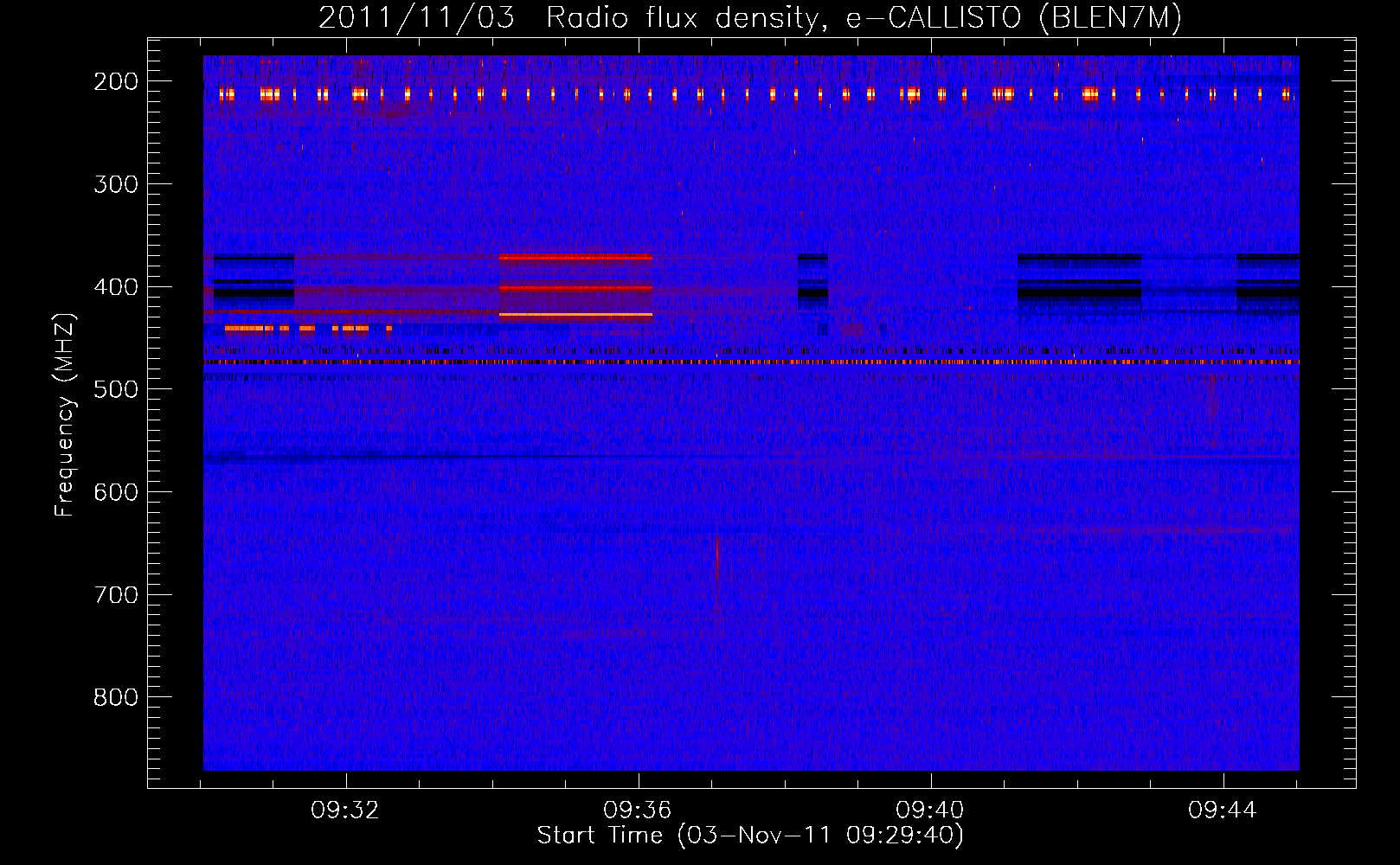Image resolution: width=1400 pixels, height=865 pixels.
Task: Click the bright red triple-band burst near 09:35
Action: [575, 287]
